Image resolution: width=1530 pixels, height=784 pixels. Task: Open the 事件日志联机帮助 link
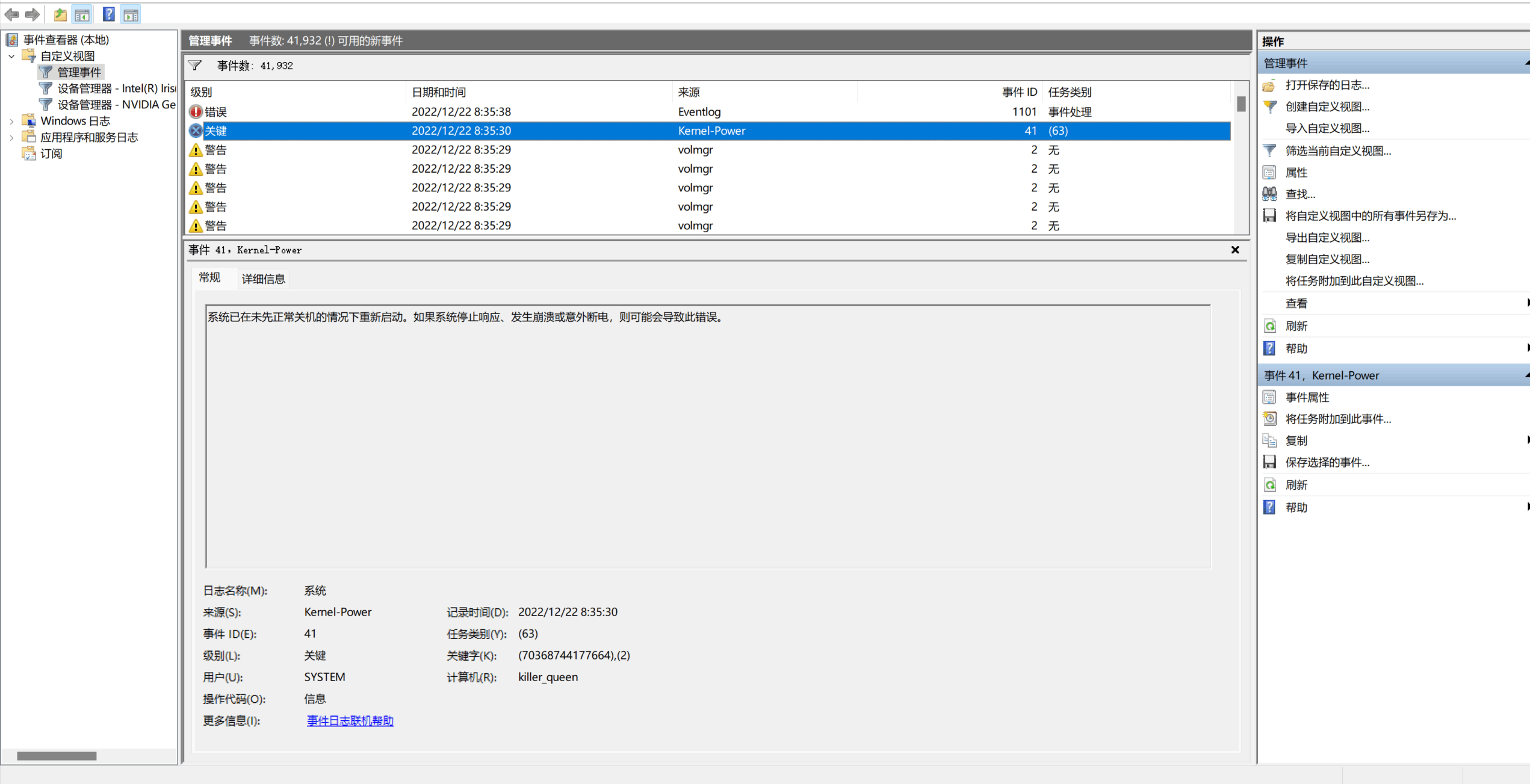click(350, 720)
